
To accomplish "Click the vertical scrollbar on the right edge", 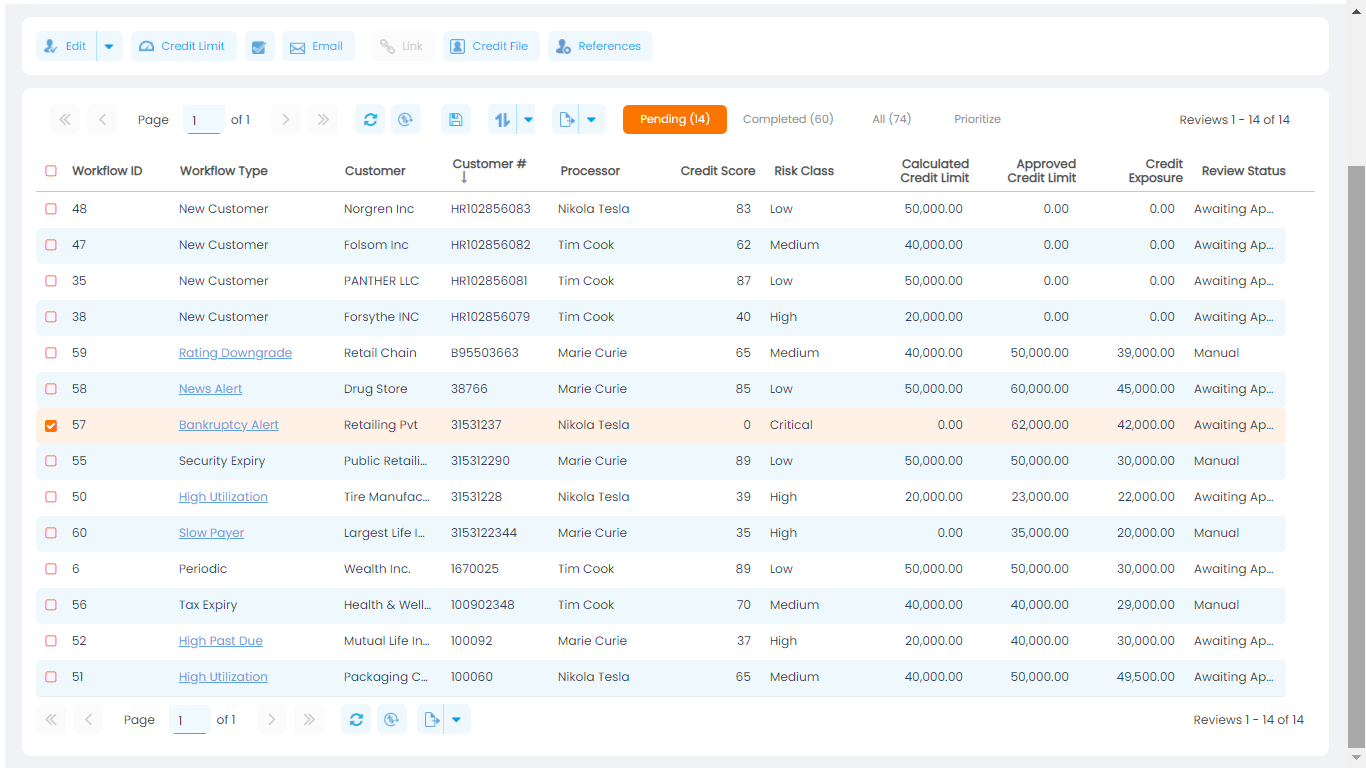I will (1356, 450).
